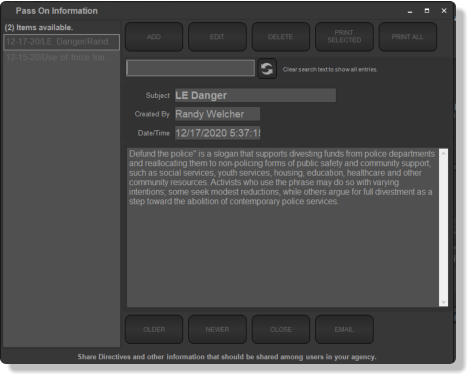This screenshot has height=379, width=472.
Task: Click the message scrollbar up arrow
Action: click(443, 153)
